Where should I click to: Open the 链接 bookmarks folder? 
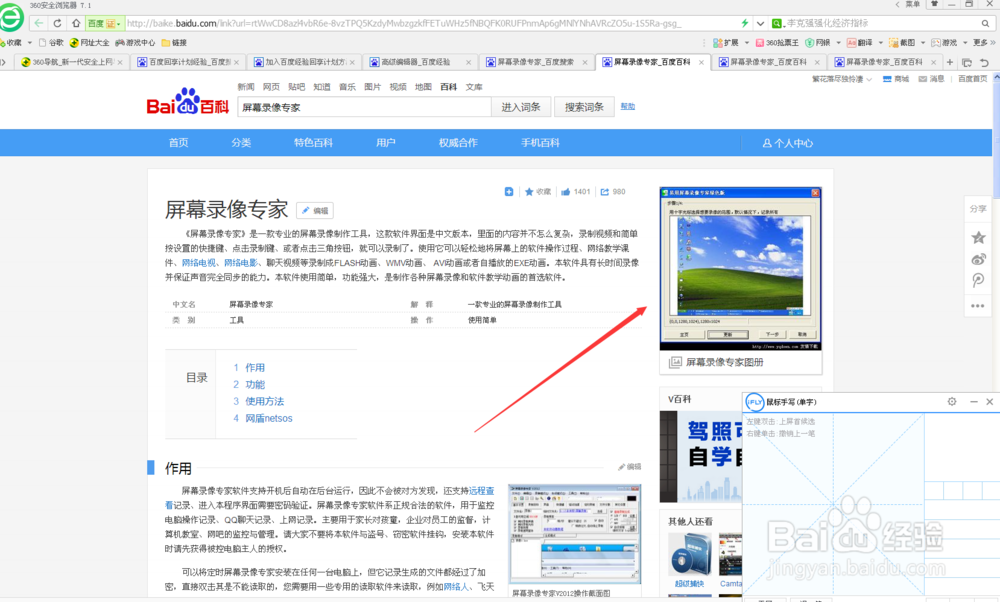tap(174, 43)
